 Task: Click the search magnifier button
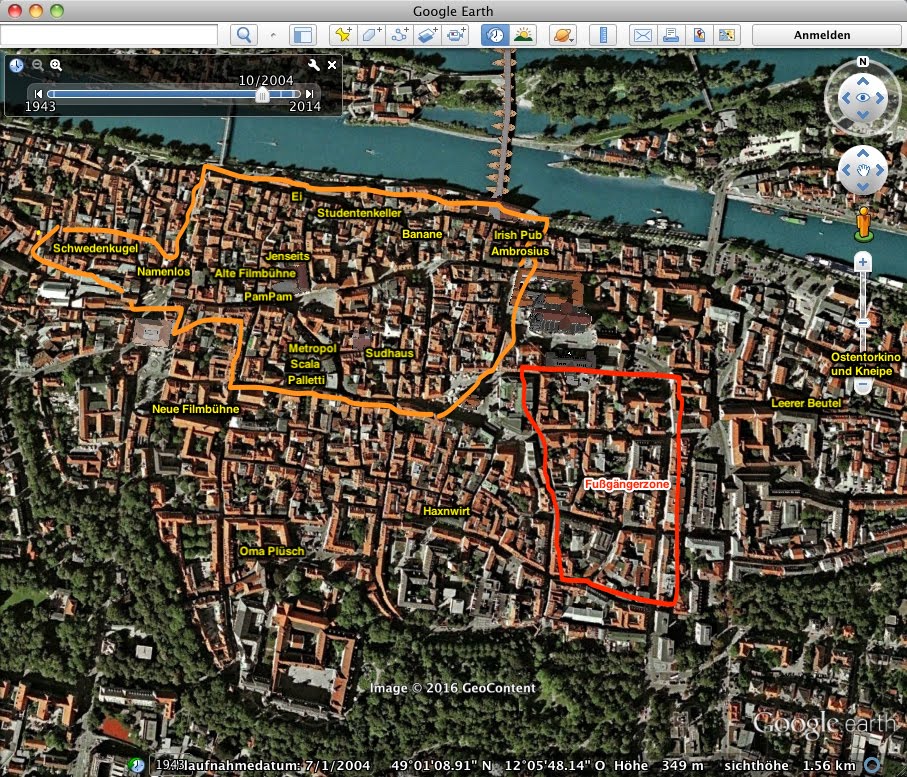coord(244,35)
